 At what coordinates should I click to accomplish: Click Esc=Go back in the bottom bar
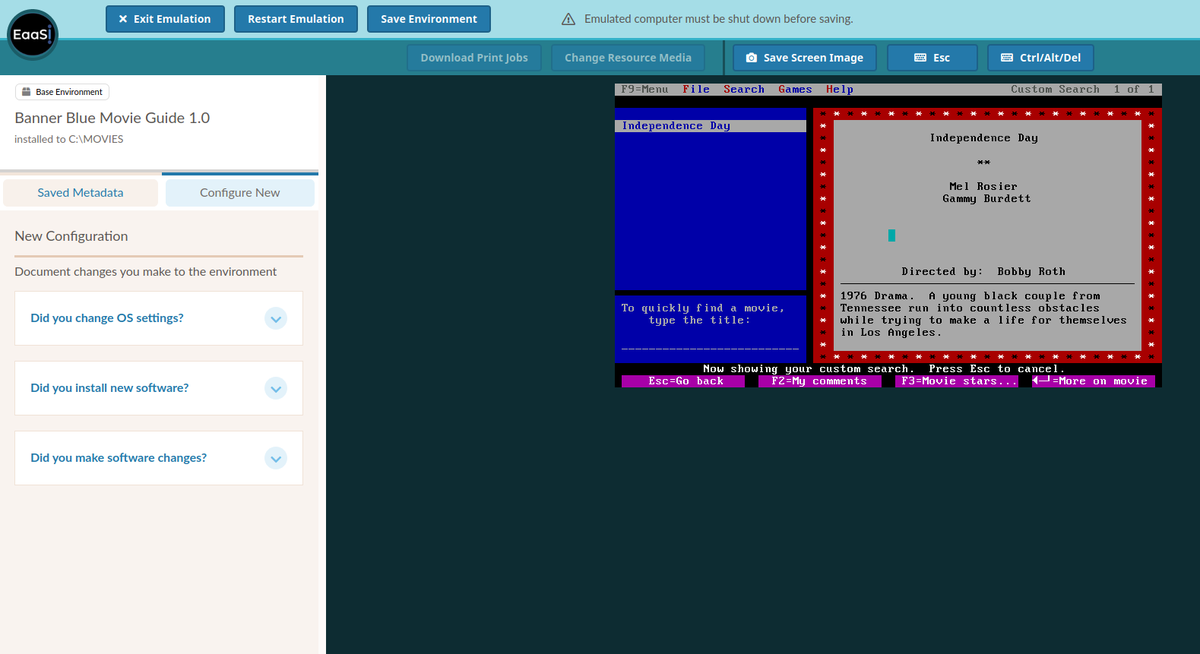tap(685, 381)
